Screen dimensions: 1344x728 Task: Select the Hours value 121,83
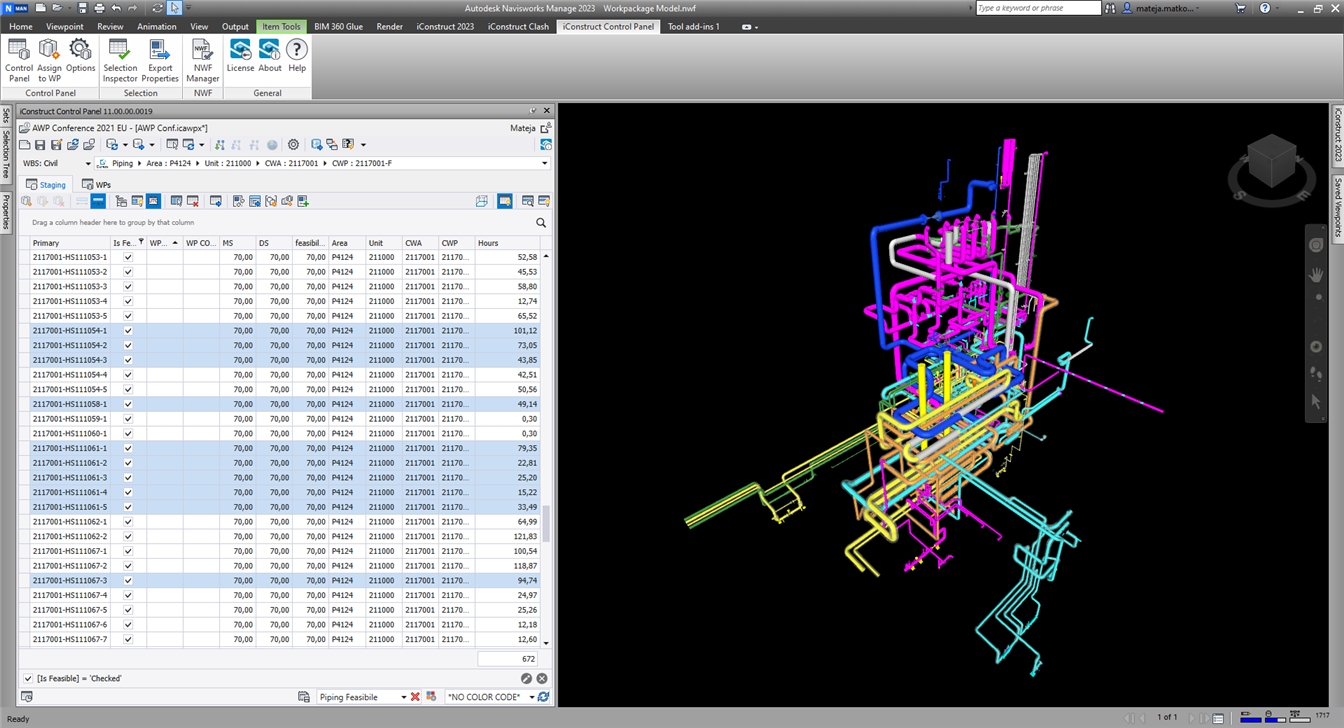(x=525, y=537)
